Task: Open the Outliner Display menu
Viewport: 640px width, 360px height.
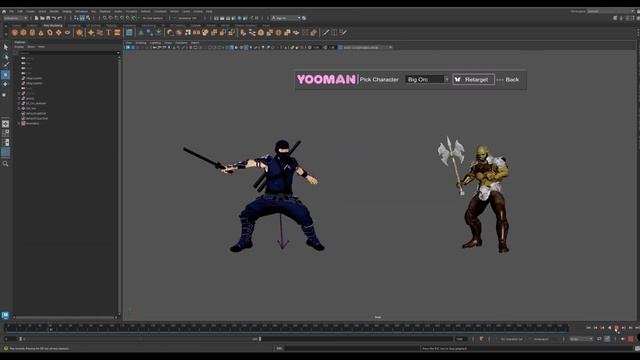Action: [19, 47]
